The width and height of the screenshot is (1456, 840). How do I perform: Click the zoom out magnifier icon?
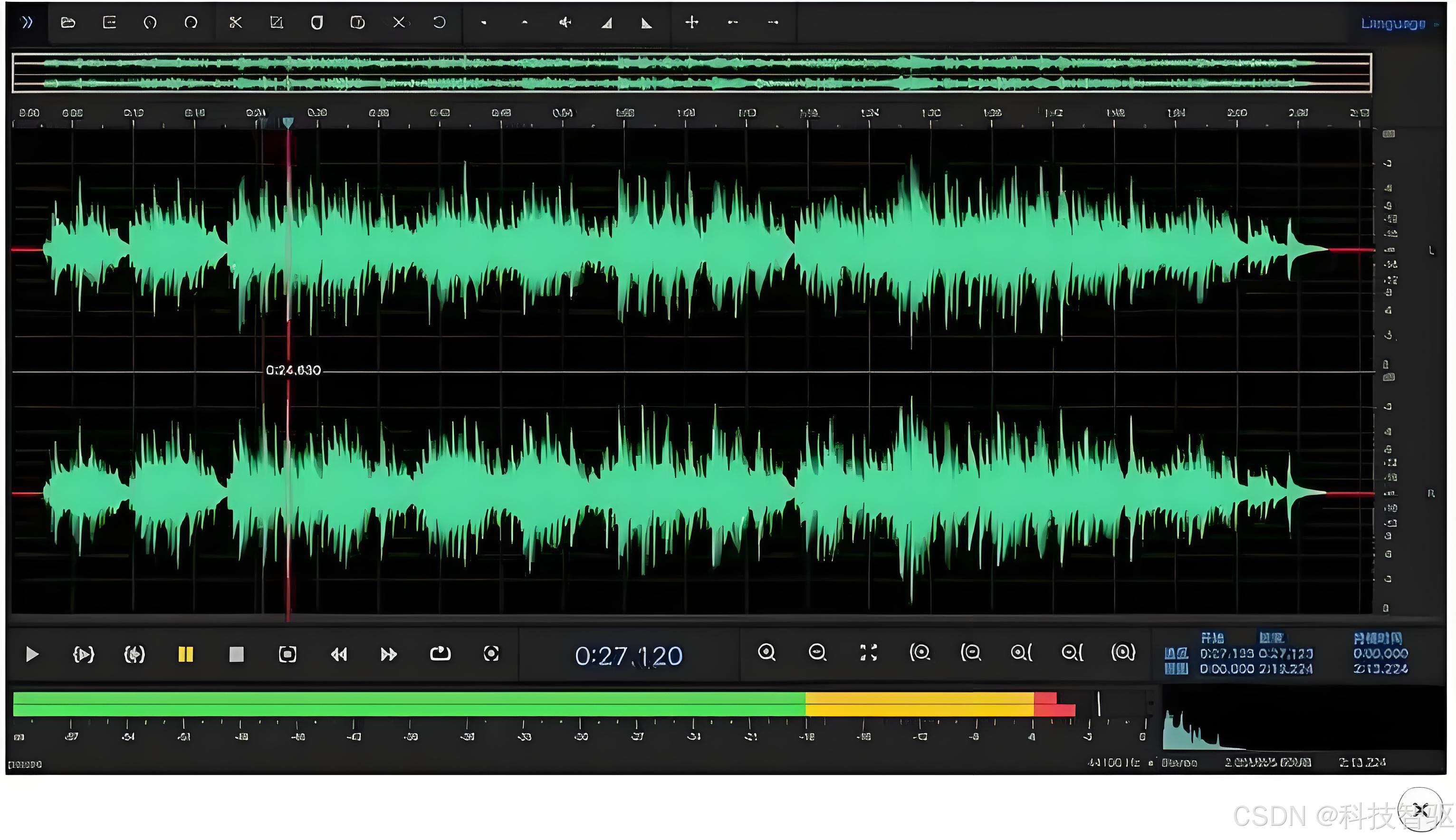[x=817, y=652]
